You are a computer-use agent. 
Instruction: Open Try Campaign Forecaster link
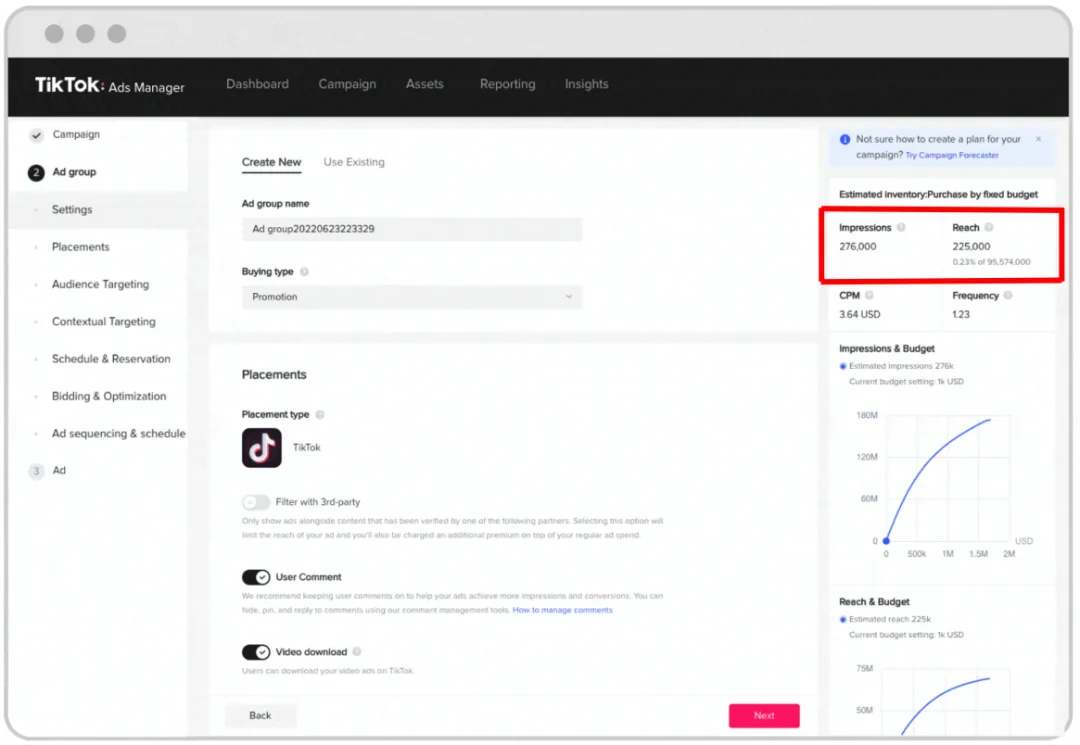(x=952, y=156)
